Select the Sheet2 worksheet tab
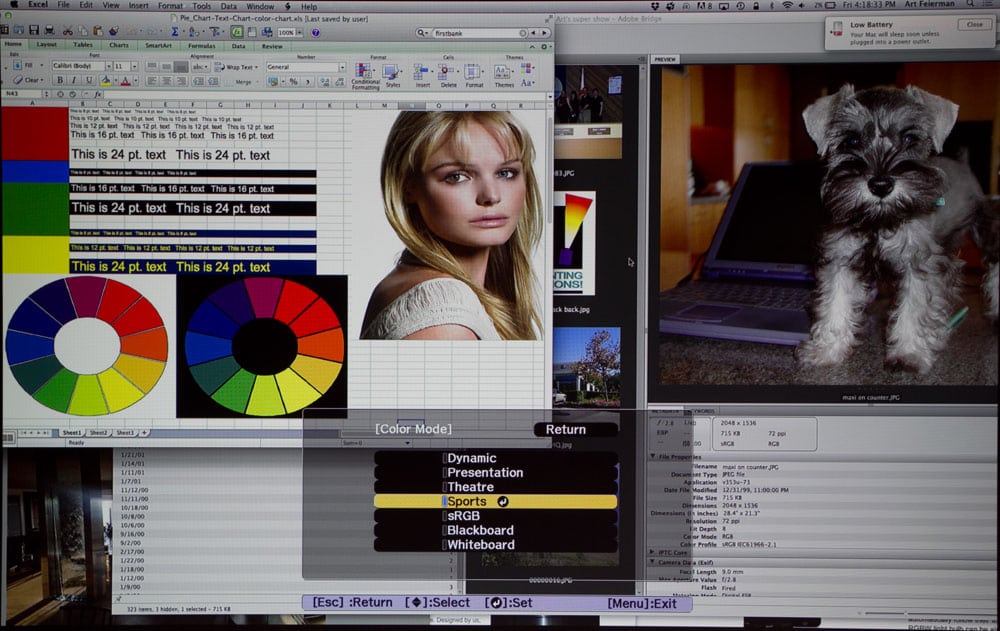Viewport: 1000px width, 631px height. (98, 433)
